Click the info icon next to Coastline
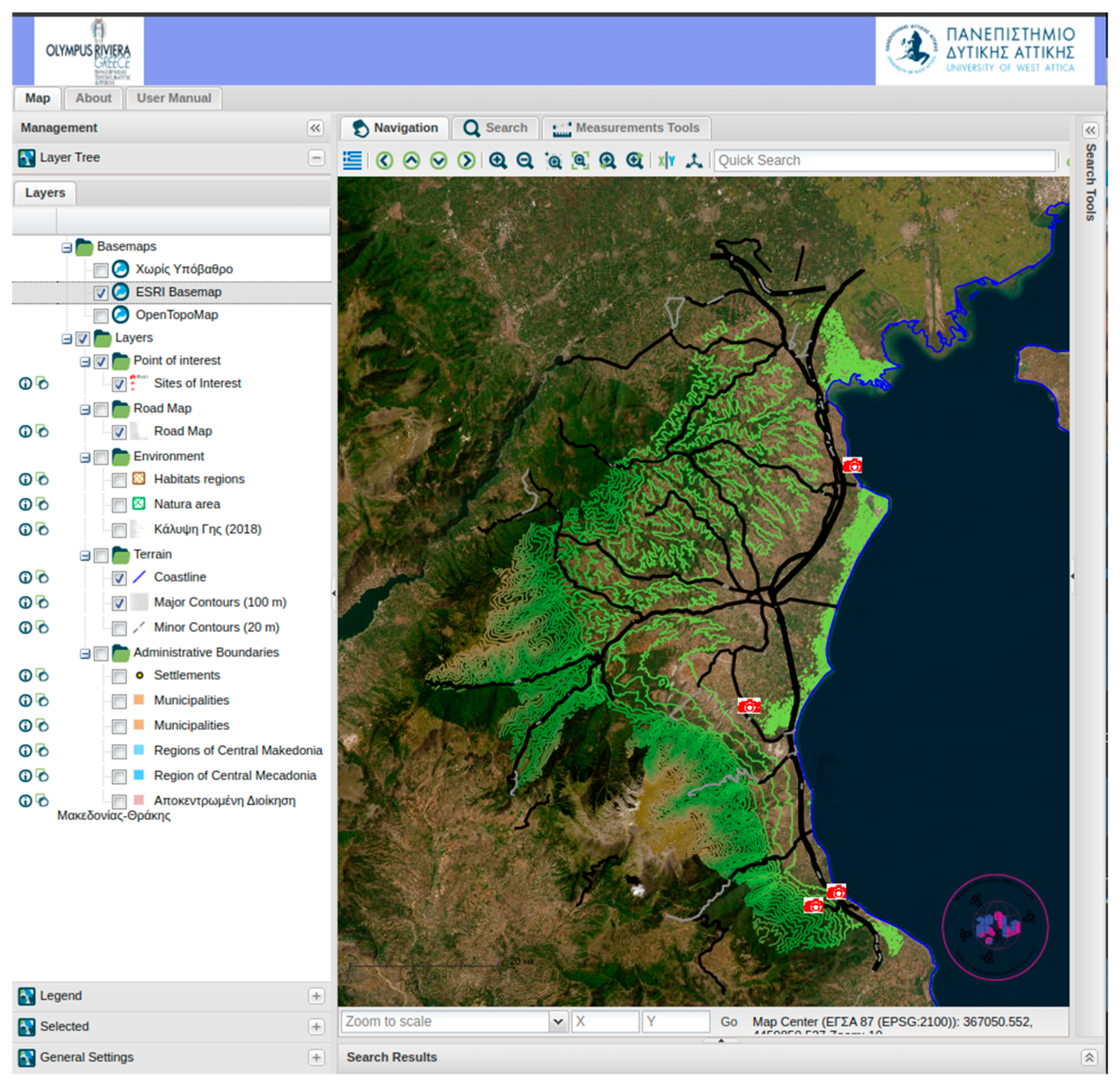The height and width of the screenshot is (1088, 1120). tap(25, 577)
